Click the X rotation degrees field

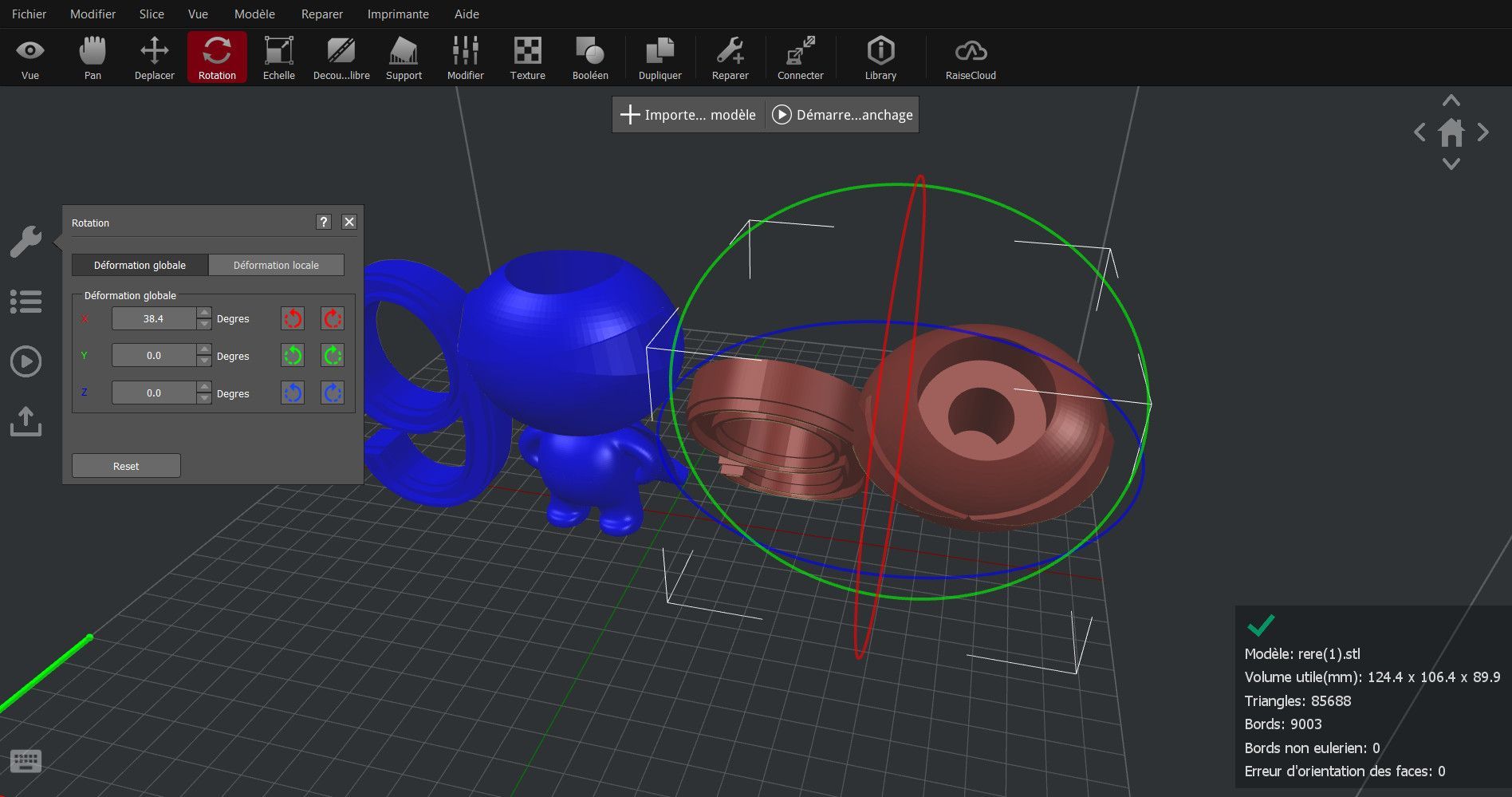click(154, 318)
